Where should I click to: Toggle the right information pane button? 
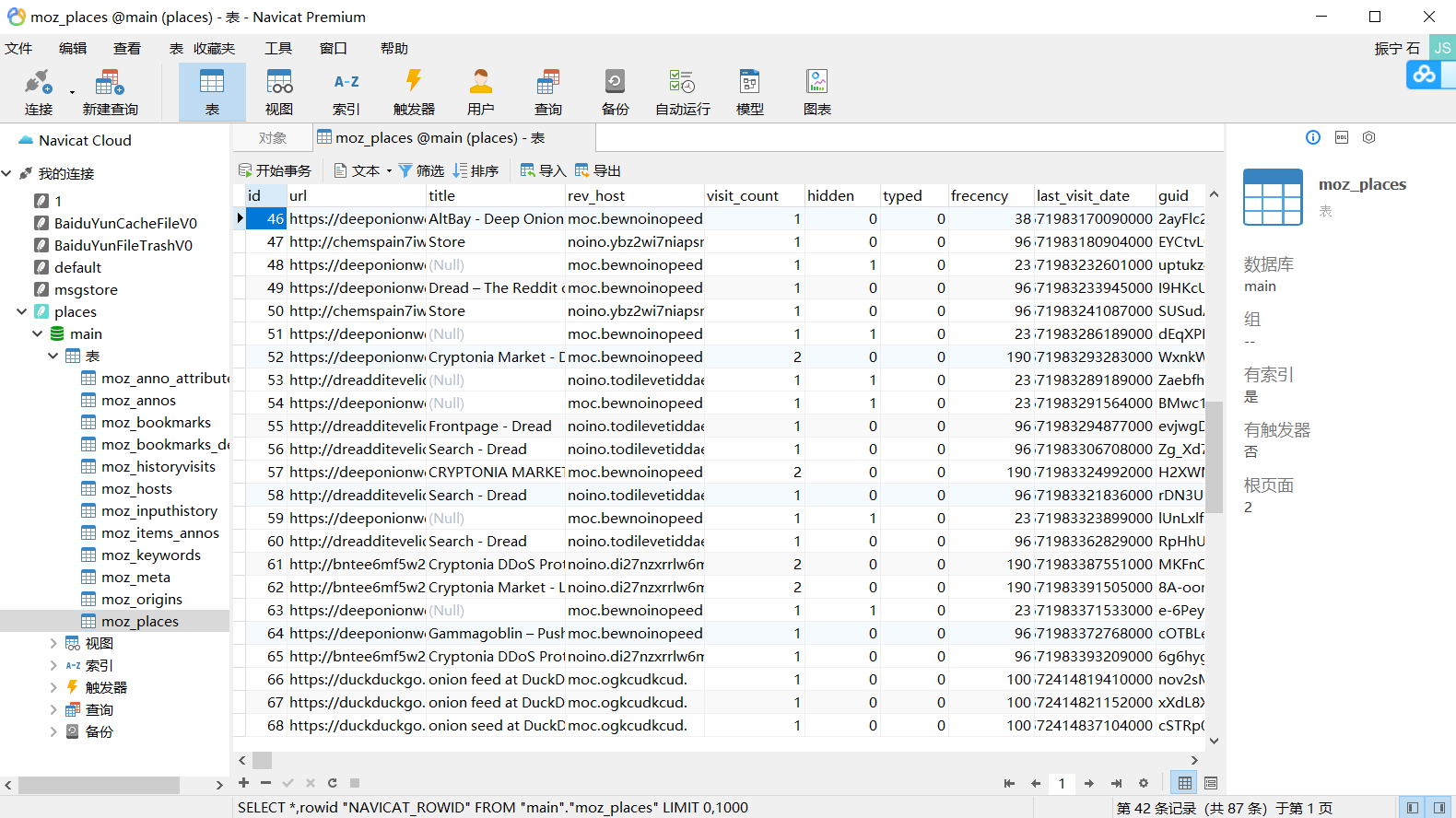[x=1438, y=808]
